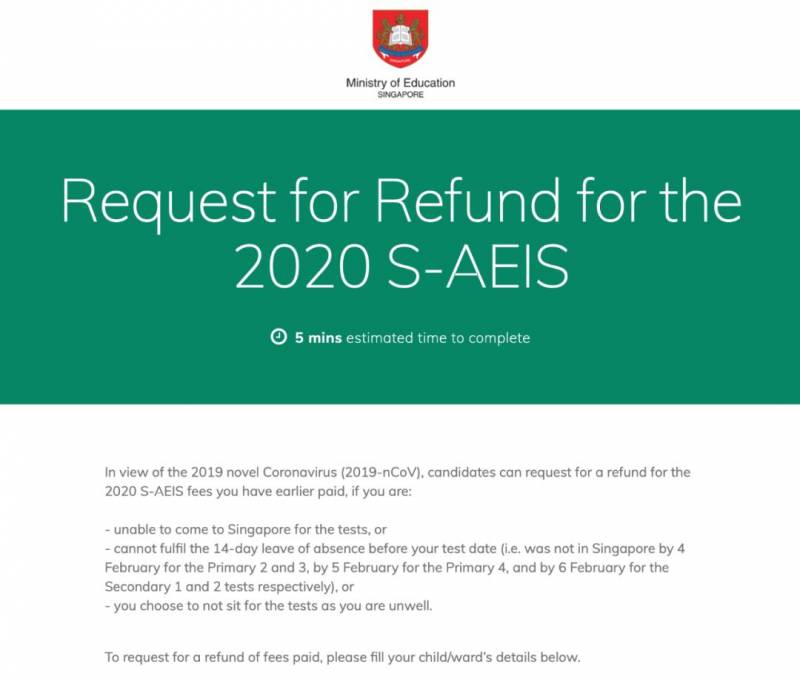Click the "estimated time to complete" text
The width and height of the screenshot is (800, 678).
438,338
